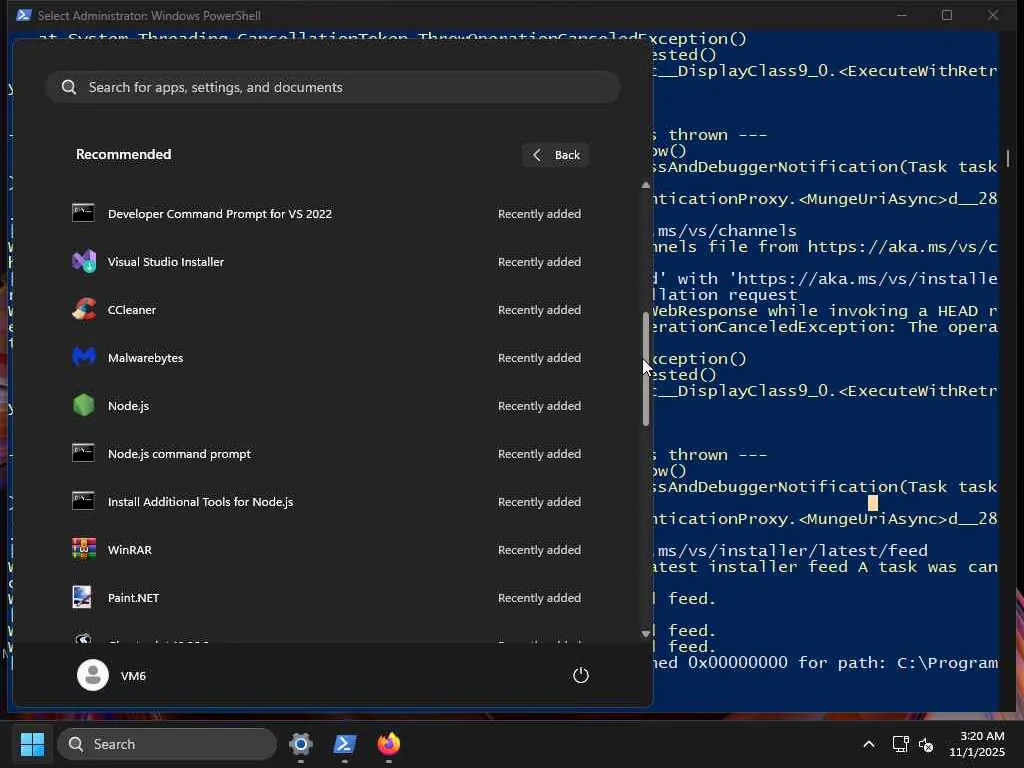Click the Recommended heading

pyautogui.click(x=123, y=154)
